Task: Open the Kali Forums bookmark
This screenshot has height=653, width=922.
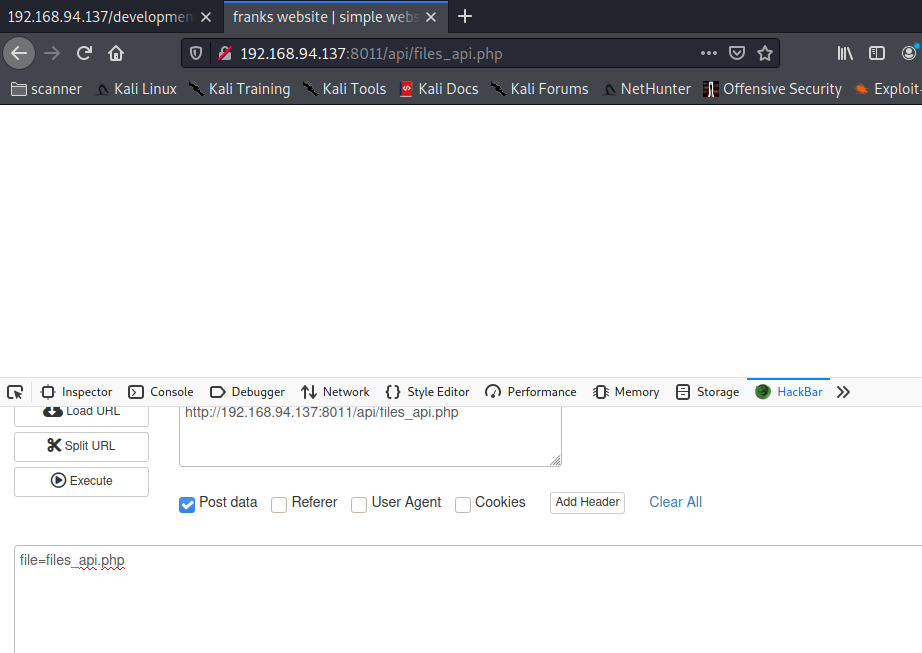Action: tap(539, 89)
